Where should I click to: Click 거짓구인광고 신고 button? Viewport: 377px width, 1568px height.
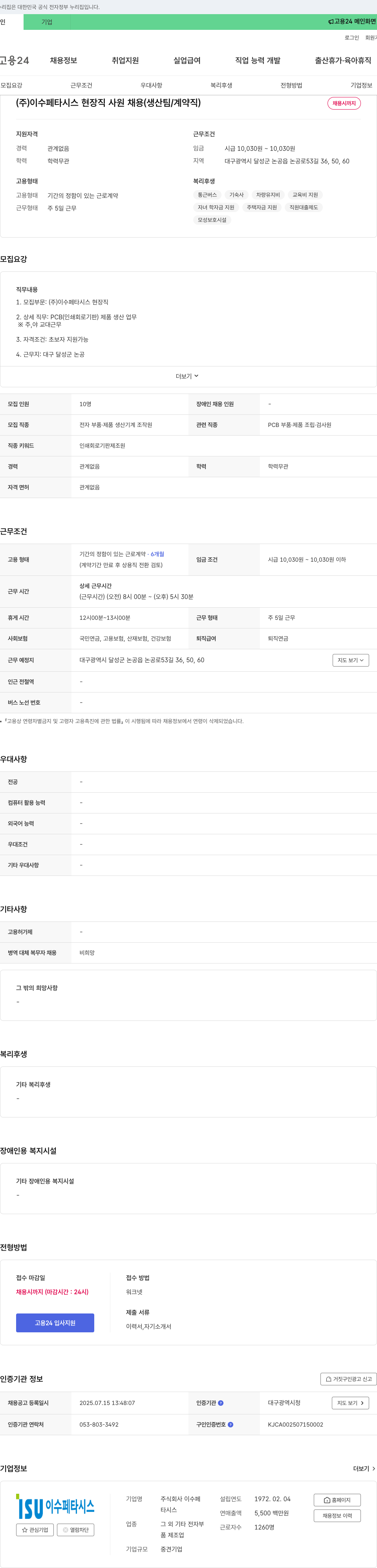coord(348,1379)
